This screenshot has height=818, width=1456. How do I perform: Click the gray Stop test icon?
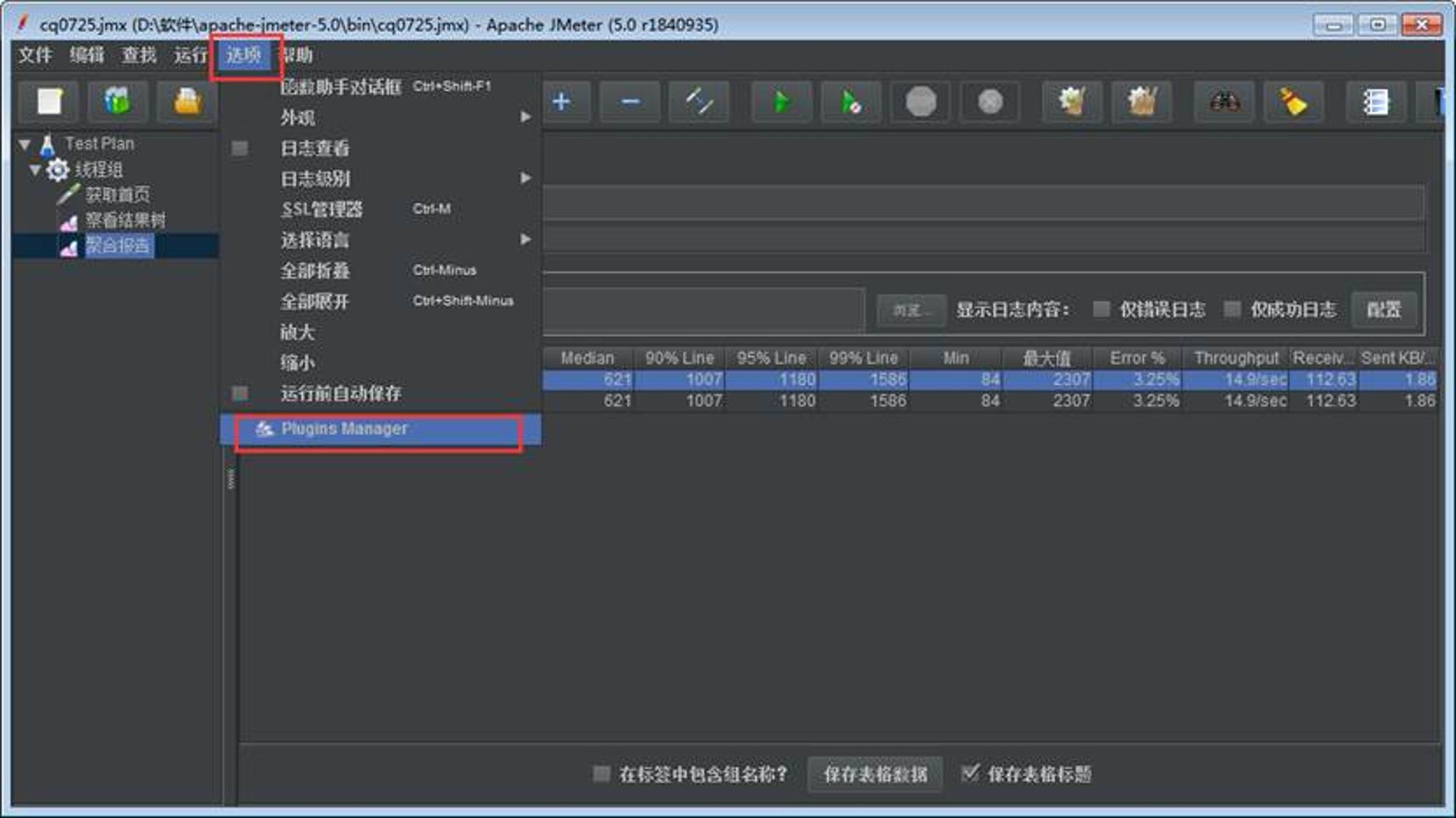pyautogui.click(x=920, y=102)
